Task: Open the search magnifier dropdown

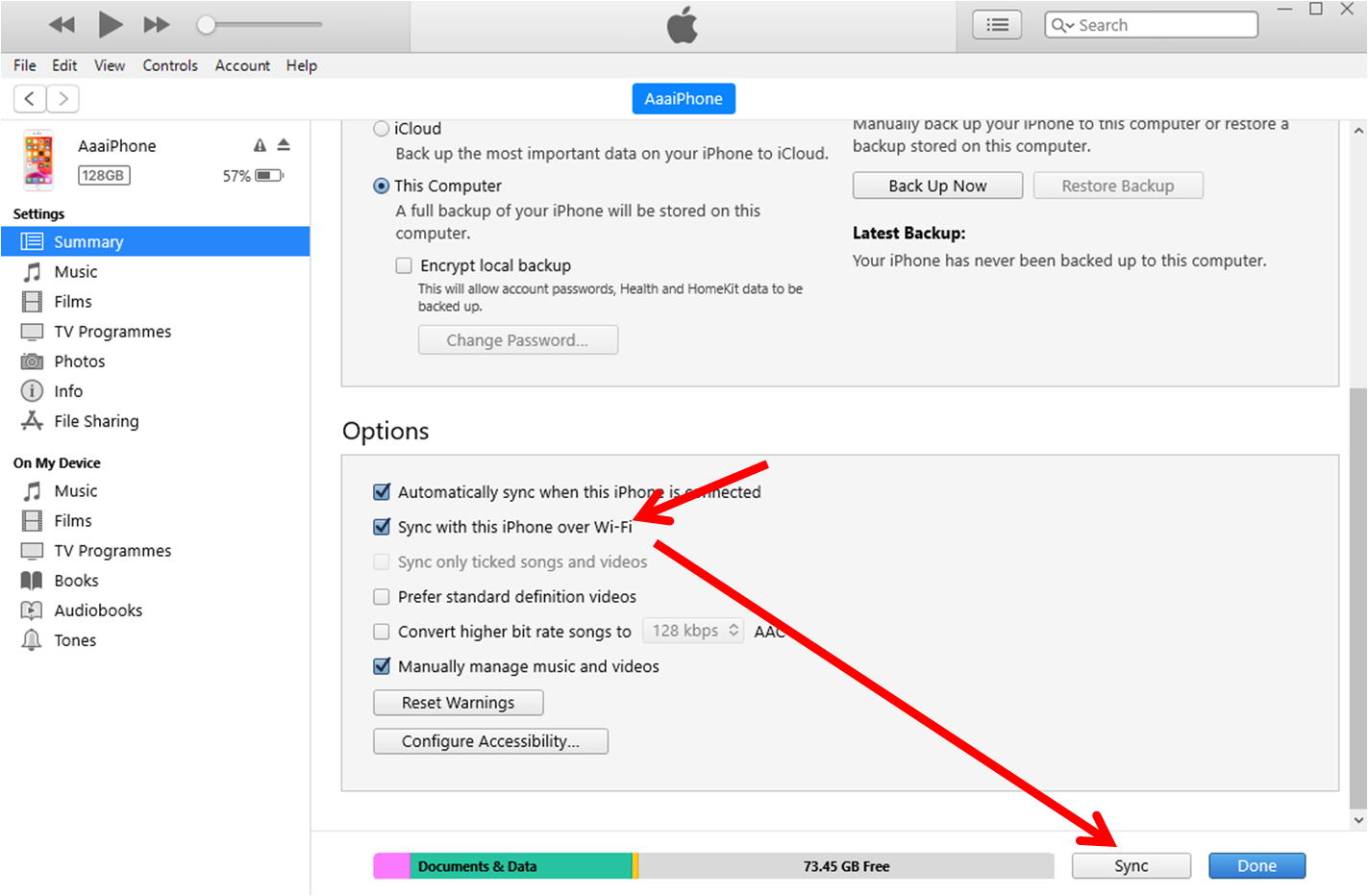Action: (x=1062, y=25)
